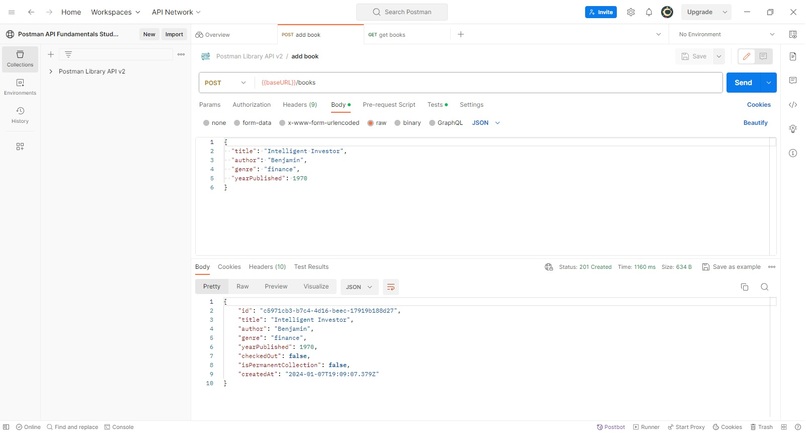The image size is (806, 433).
Task: Click the network globe icon near status
Action: [548, 267]
